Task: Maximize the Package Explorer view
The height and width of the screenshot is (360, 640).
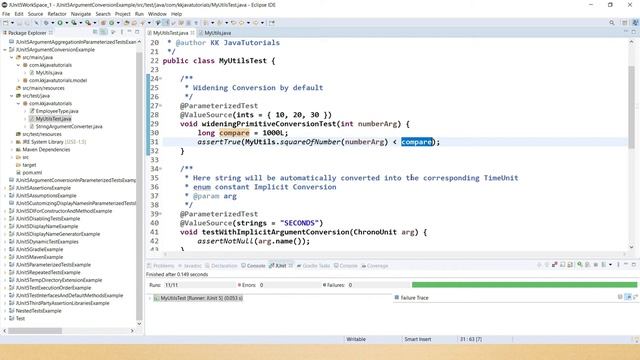Action: [x=137, y=32]
